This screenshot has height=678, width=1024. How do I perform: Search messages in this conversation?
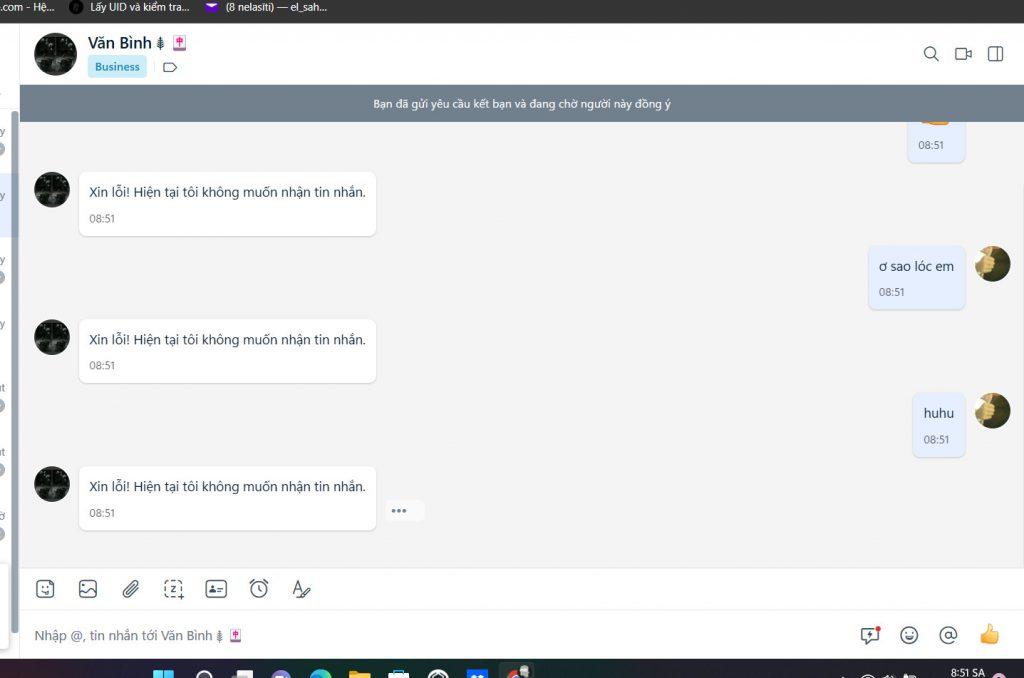pos(931,54)
